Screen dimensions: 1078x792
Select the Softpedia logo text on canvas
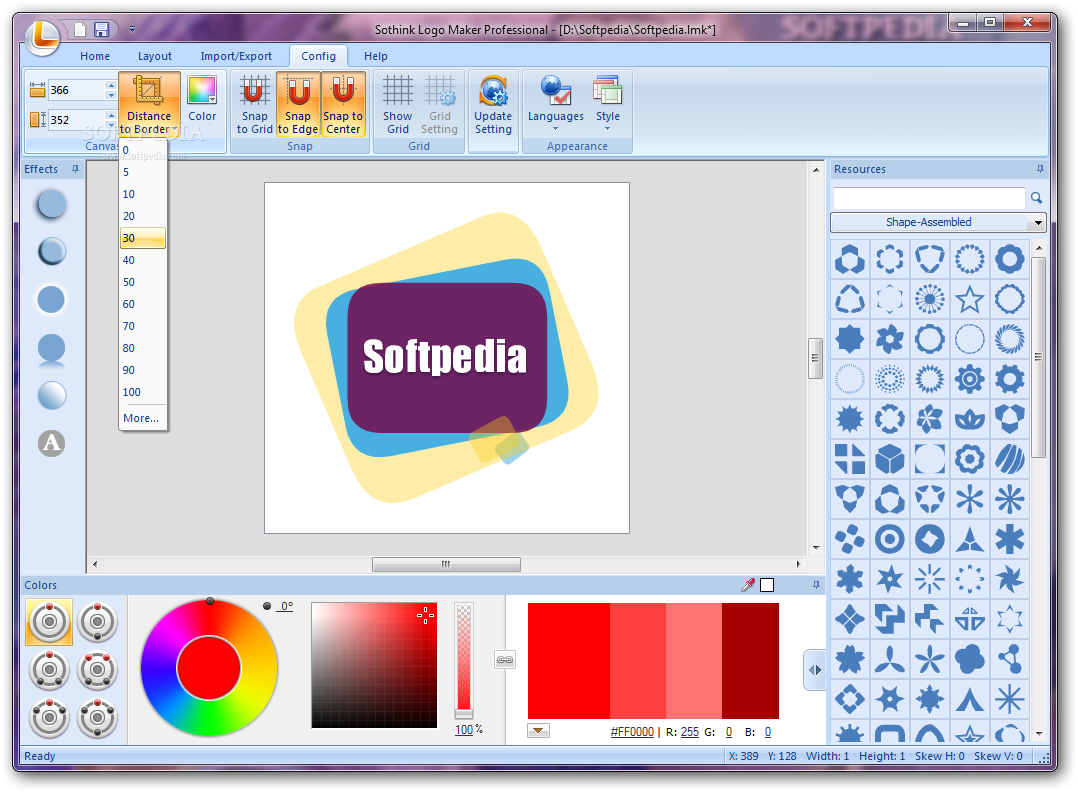(x=445, y=356)
